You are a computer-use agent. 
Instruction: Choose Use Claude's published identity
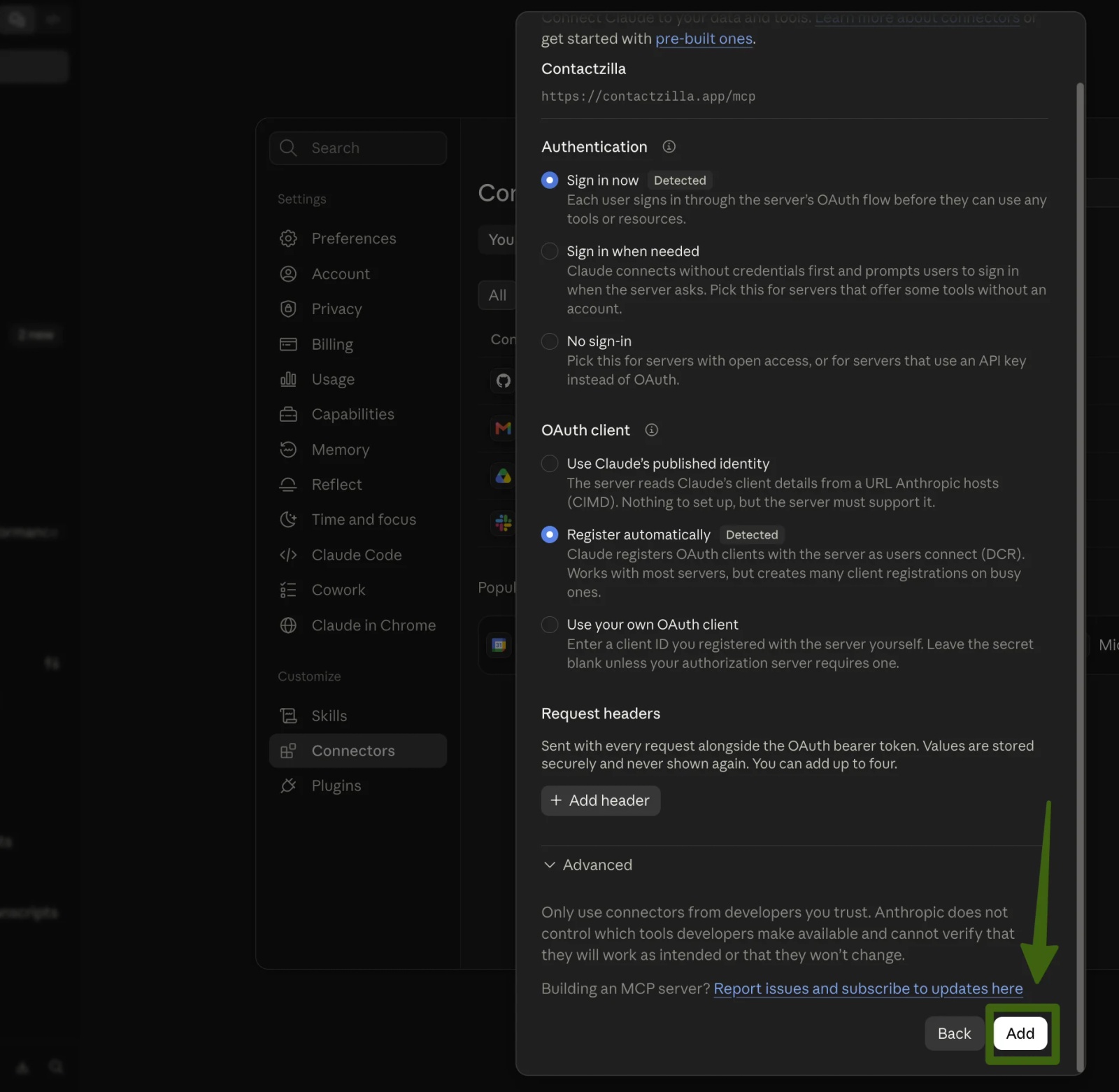[x=550, y=463]
